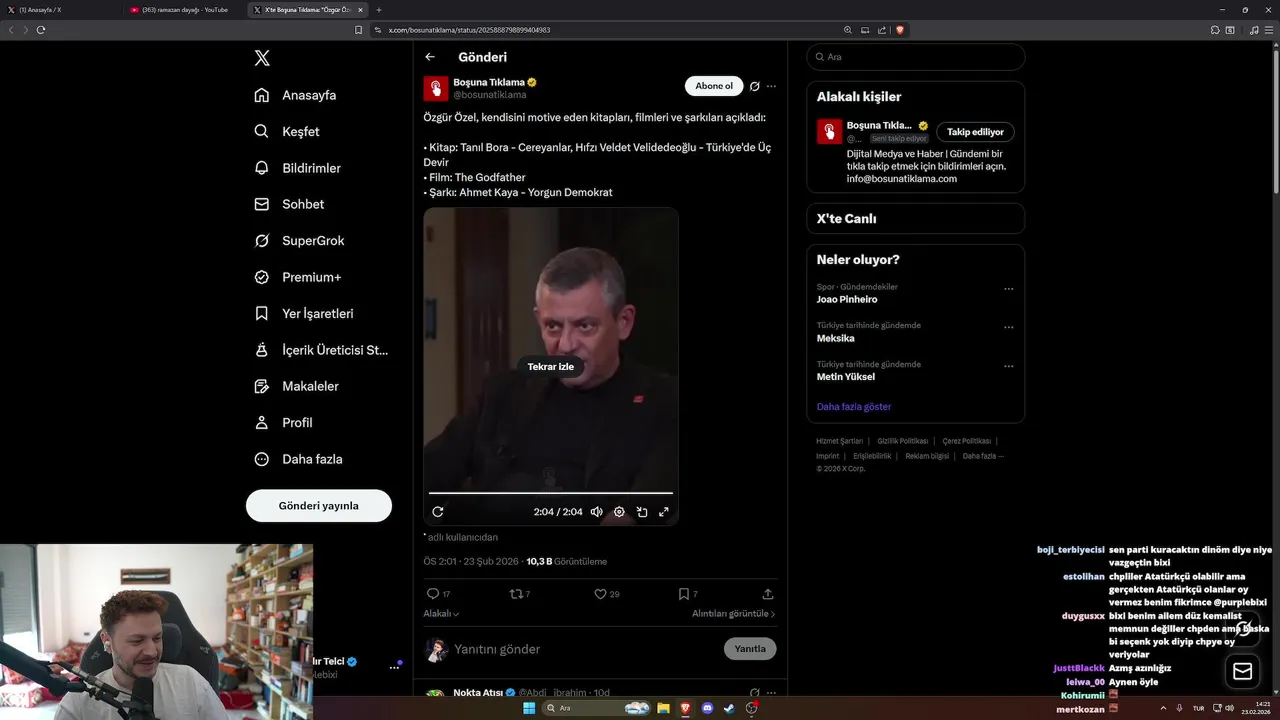Open Anasayfa from the left sidebar
The width and height of the screenshot is (1280, 720).
tap(295, 95)
